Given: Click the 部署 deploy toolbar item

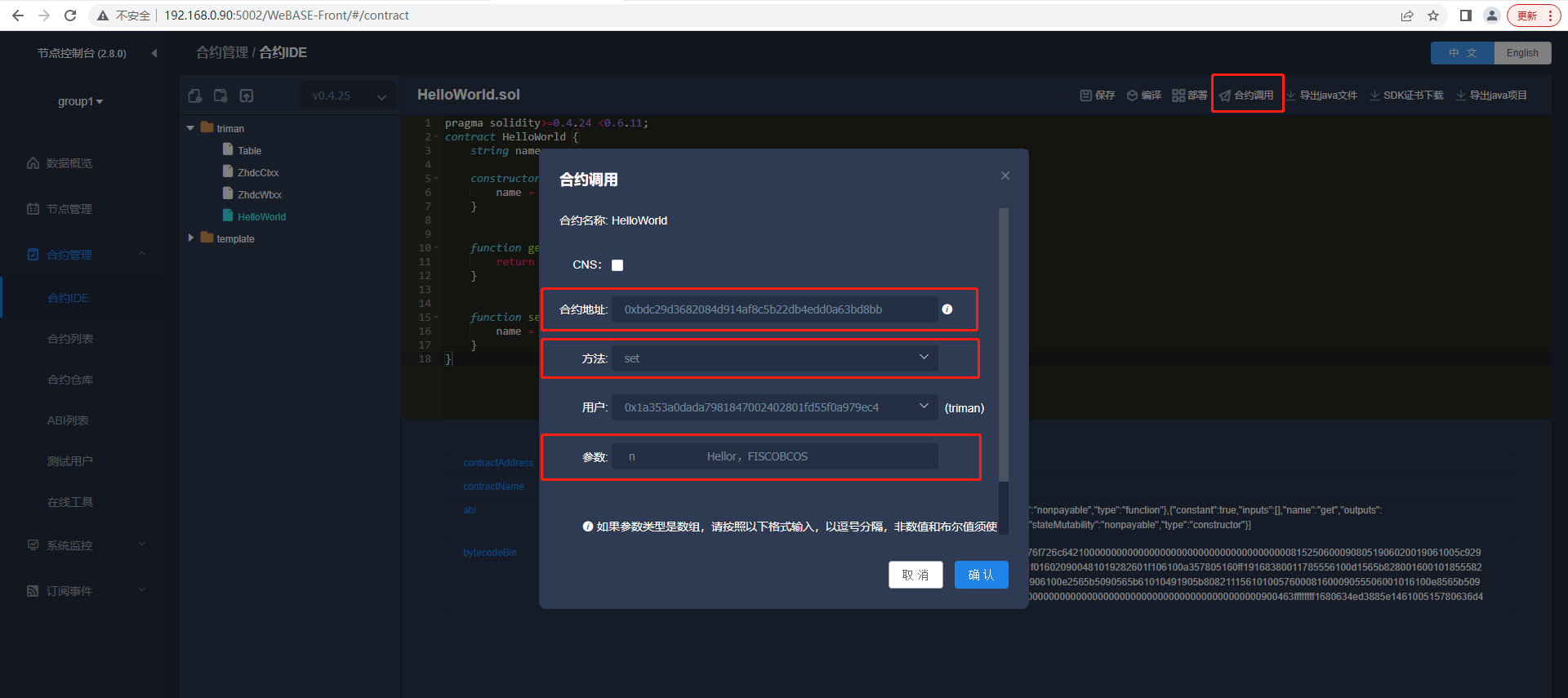Looking at the screenshot, I should pyautogui.click(x=1190, y=96).
